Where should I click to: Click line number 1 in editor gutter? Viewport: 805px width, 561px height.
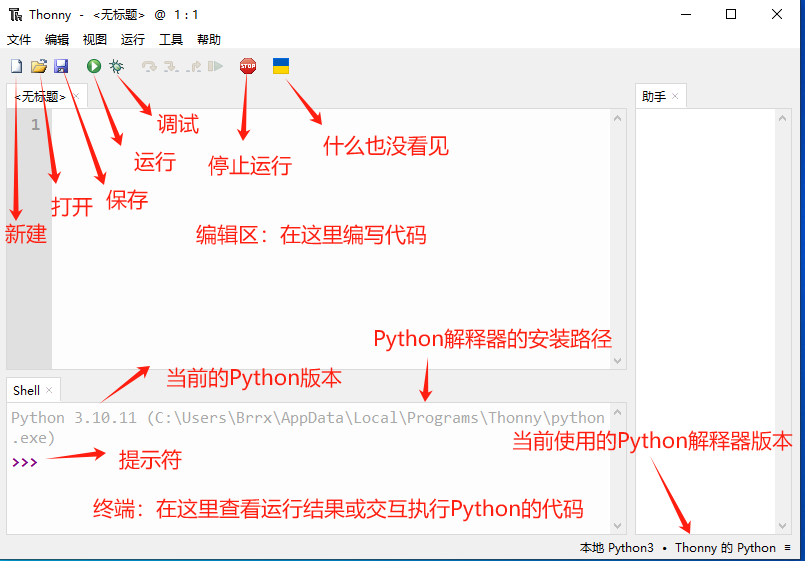[35, 124]
